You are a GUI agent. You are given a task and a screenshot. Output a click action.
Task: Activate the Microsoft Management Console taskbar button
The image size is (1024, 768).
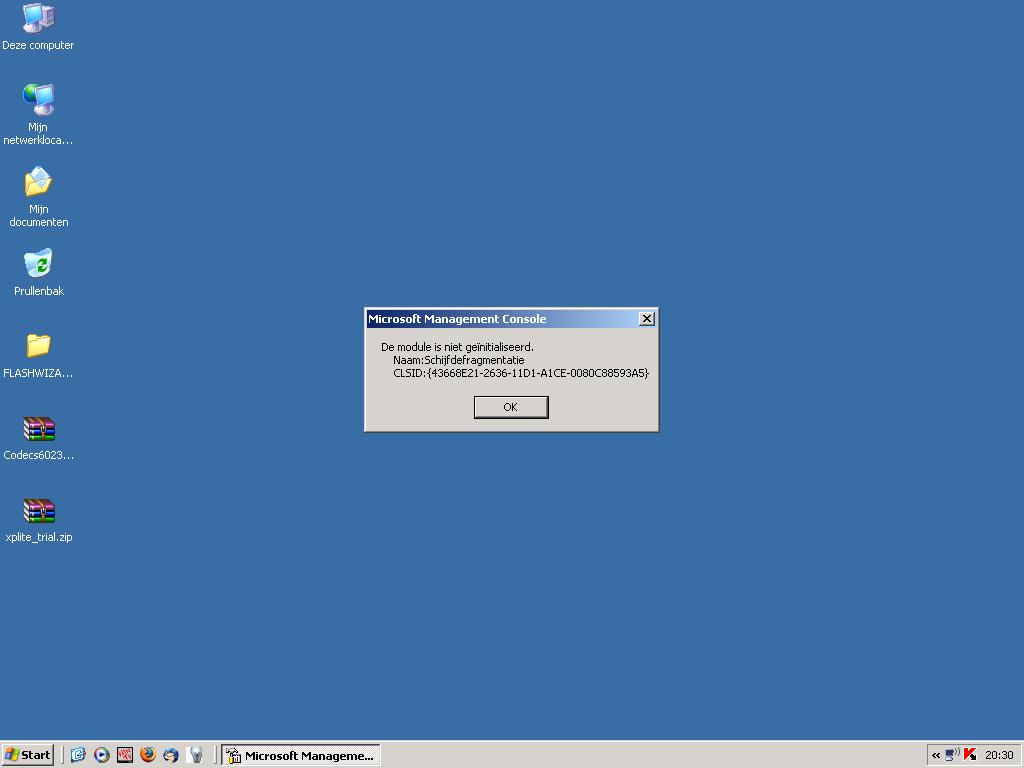pos(301,756)
